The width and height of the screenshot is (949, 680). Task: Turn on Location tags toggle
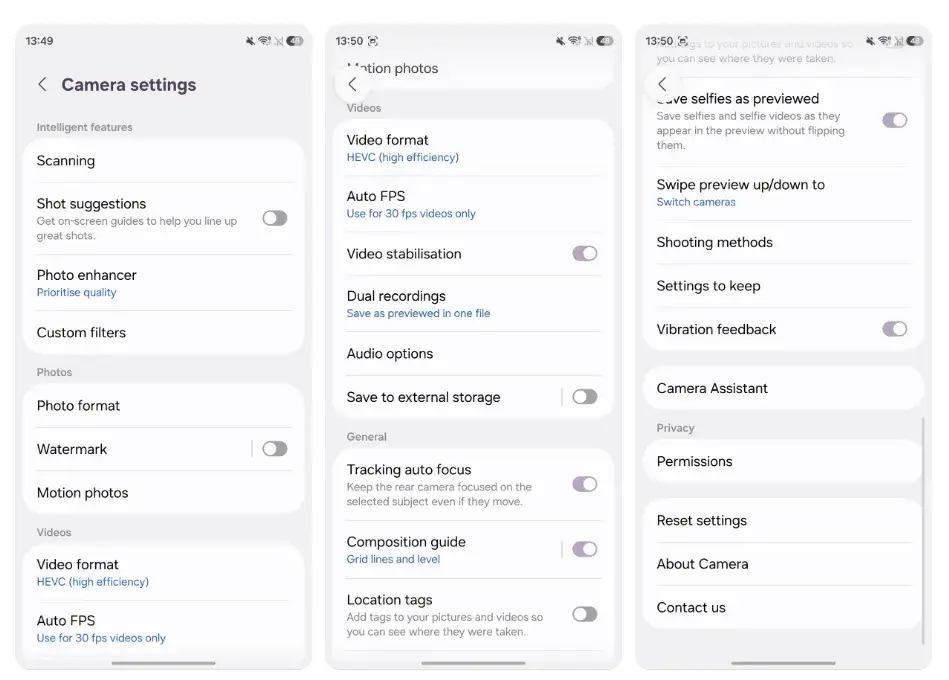585,614
